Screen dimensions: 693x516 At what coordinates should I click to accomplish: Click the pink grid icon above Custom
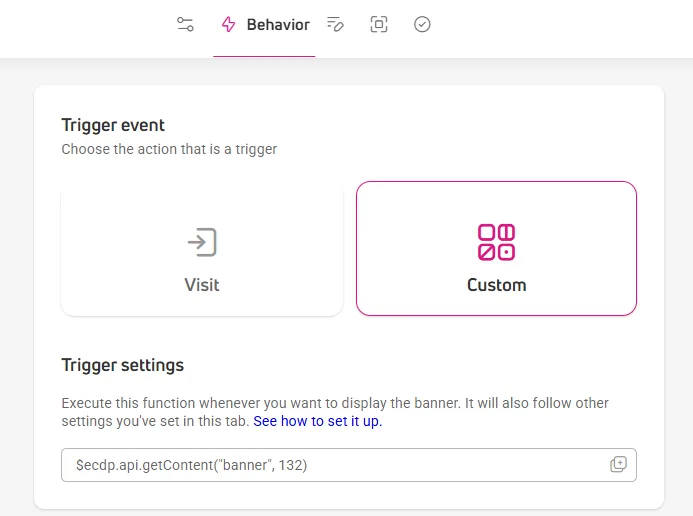tap(496, 242)
